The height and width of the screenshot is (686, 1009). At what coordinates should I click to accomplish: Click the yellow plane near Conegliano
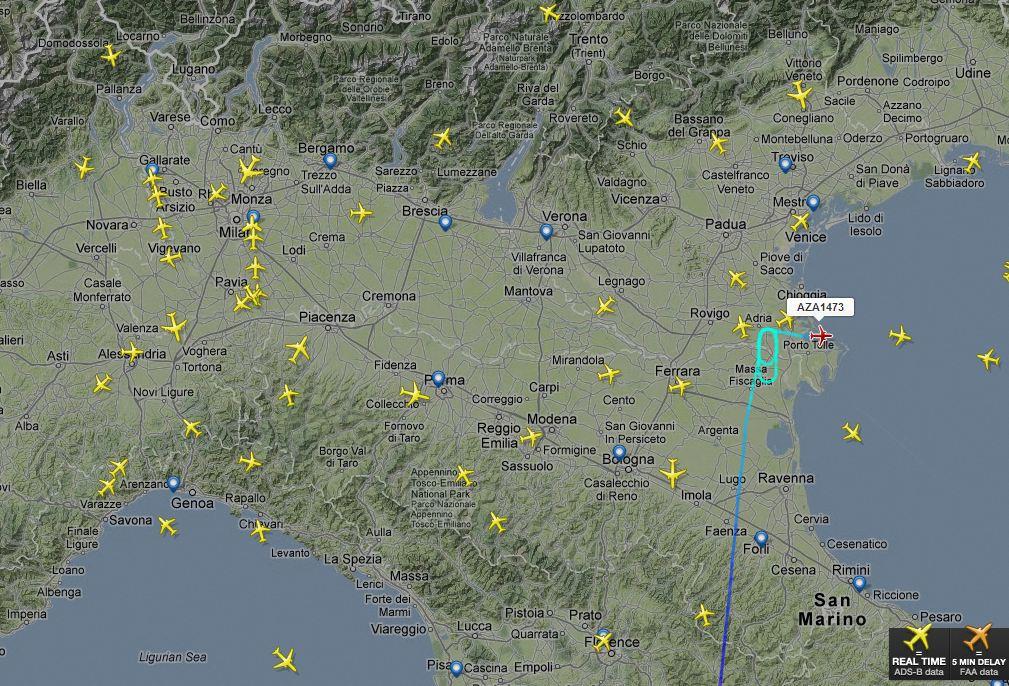click(x=800, y=95)
